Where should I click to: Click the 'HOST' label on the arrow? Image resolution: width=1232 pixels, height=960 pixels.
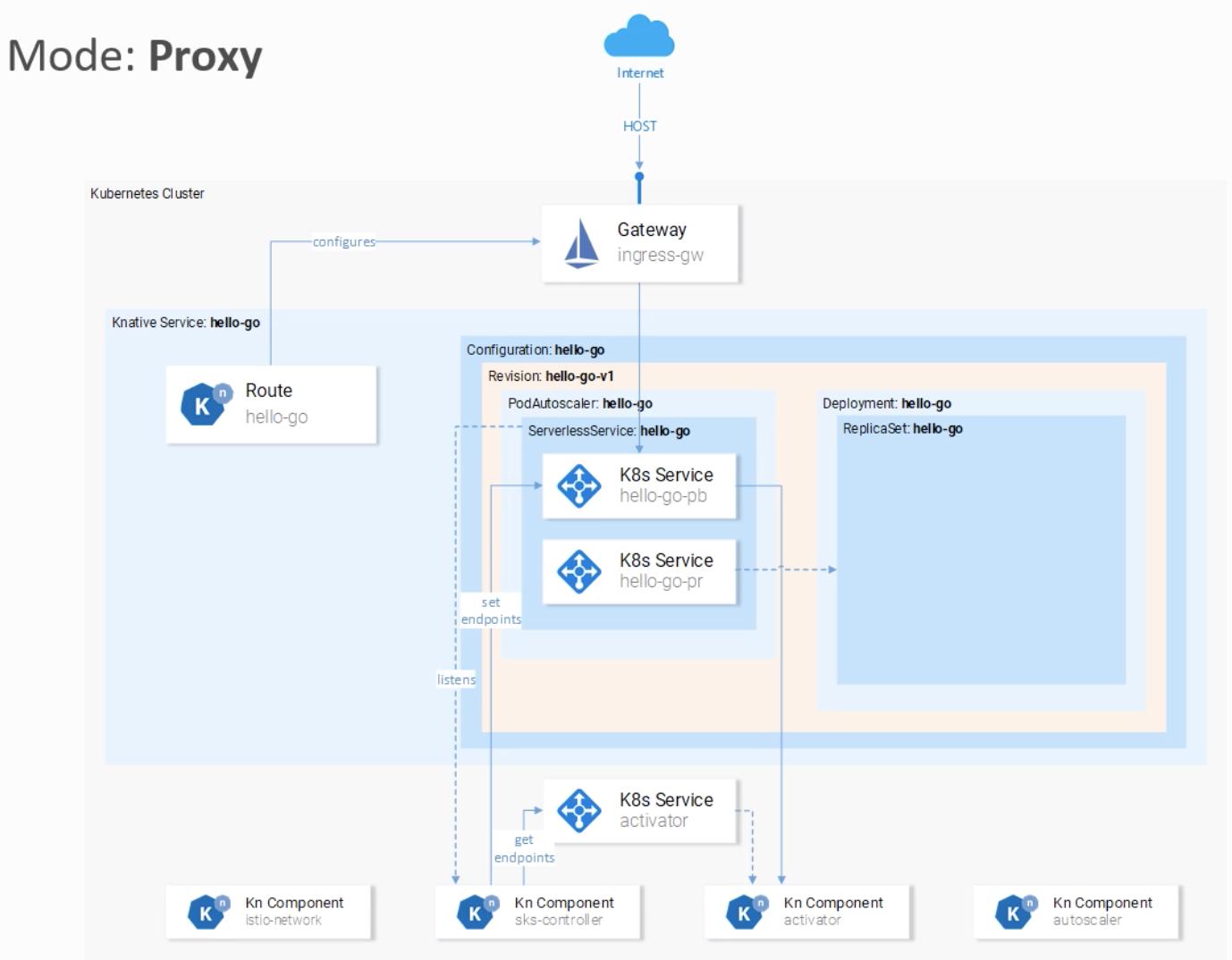coord(639,126)
